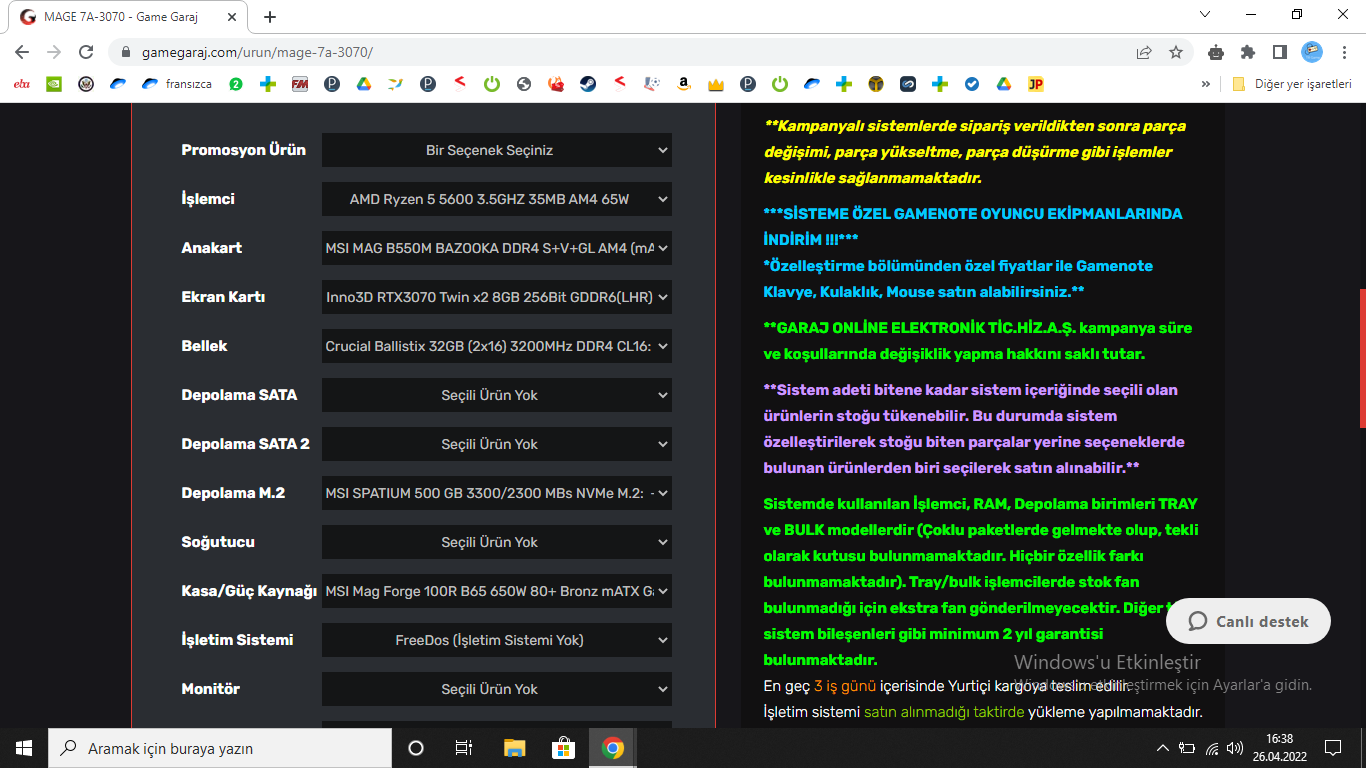Image resolution: width=1366 pixels, height=768 pixels.
Task: Open the Windows notification center
Action: (x=1333, y=748)
